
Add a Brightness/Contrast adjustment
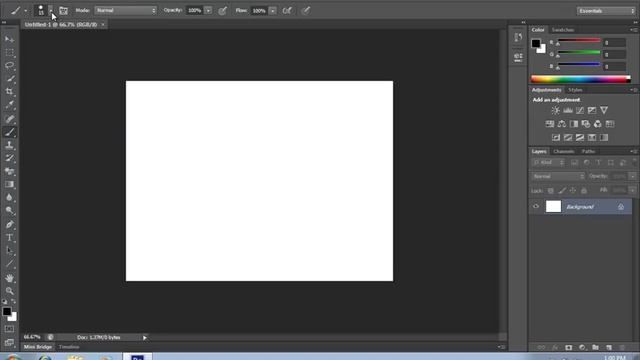pos(556,110)
